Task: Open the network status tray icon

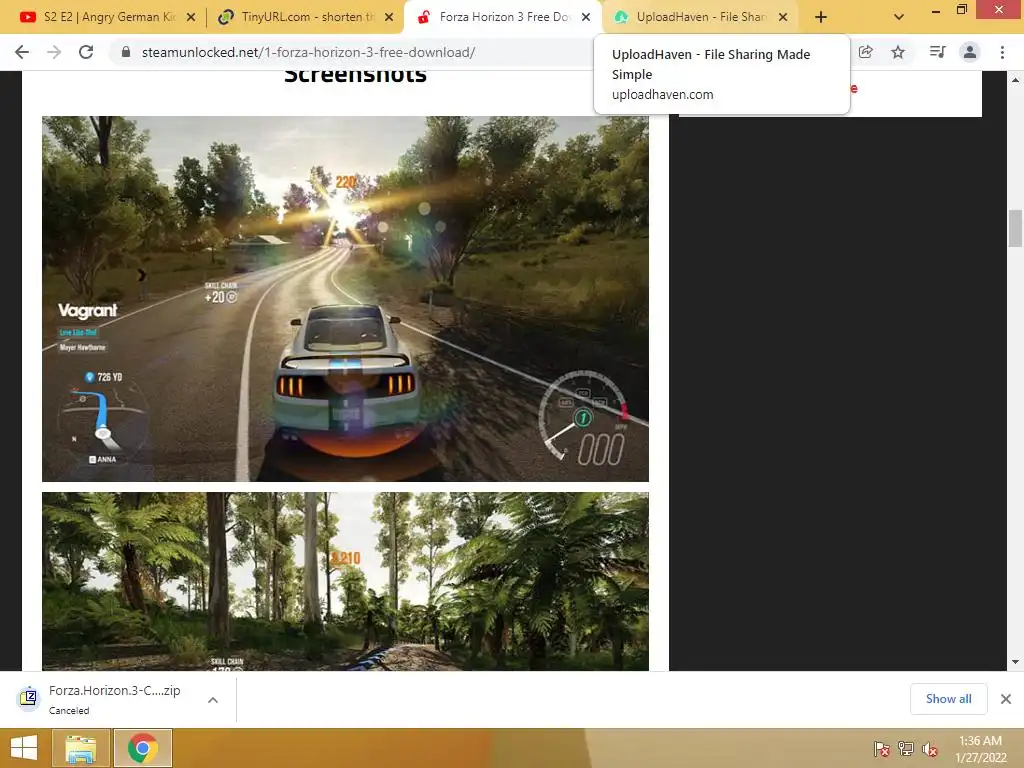Action: pos(906,749)
